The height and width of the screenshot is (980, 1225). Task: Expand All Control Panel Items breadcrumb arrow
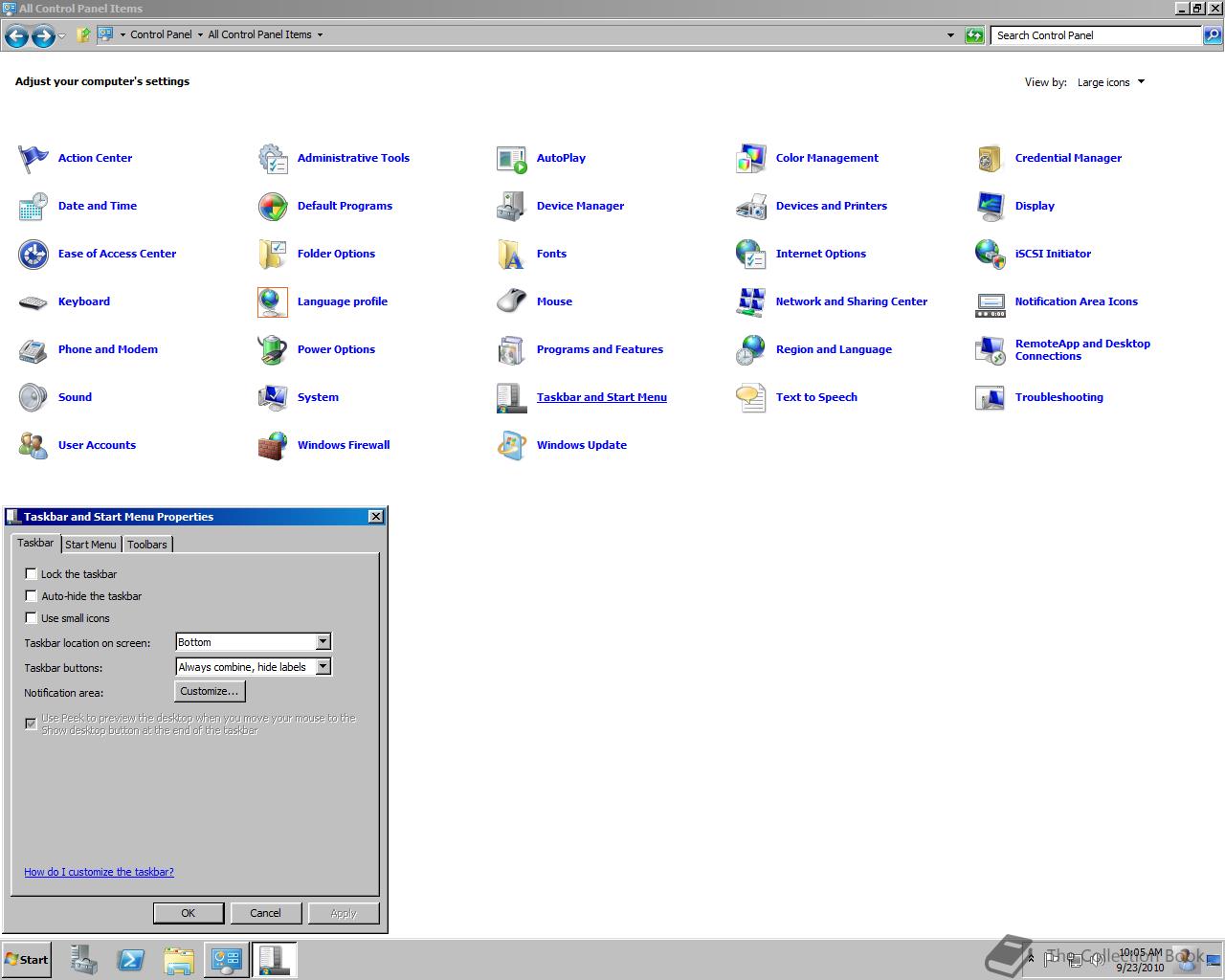[320, 34]
